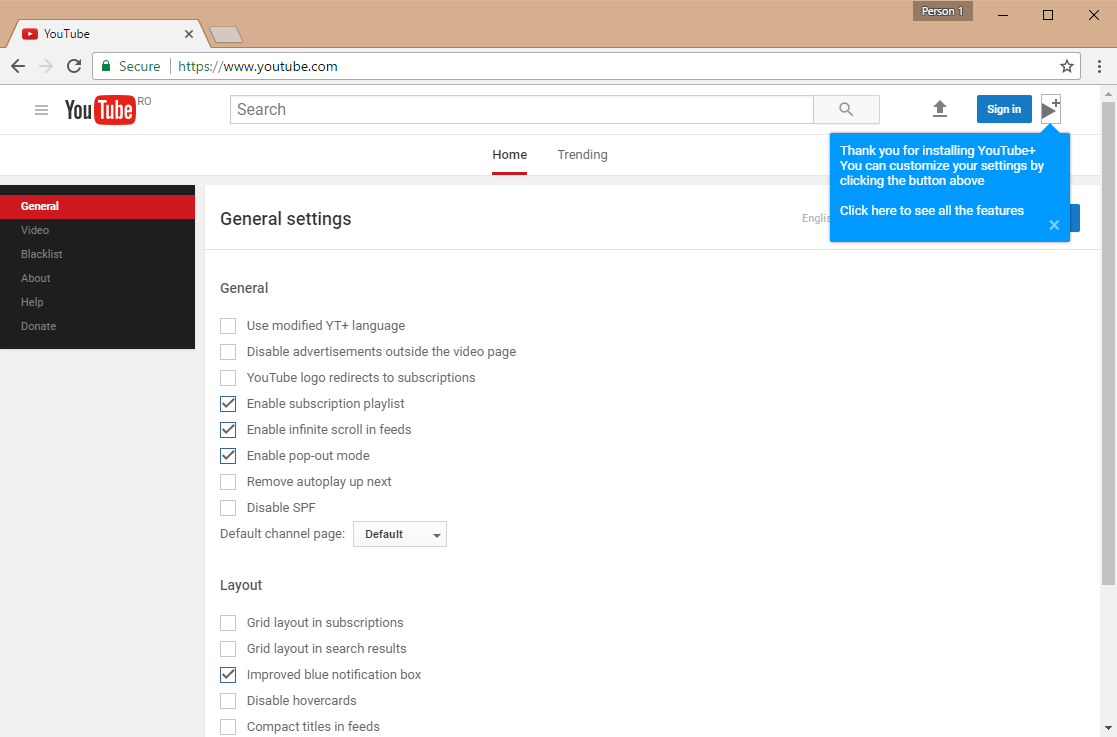This screenshot has height=737, width=1117.
Task: Open a new tab button
Action: coord(227,34)
